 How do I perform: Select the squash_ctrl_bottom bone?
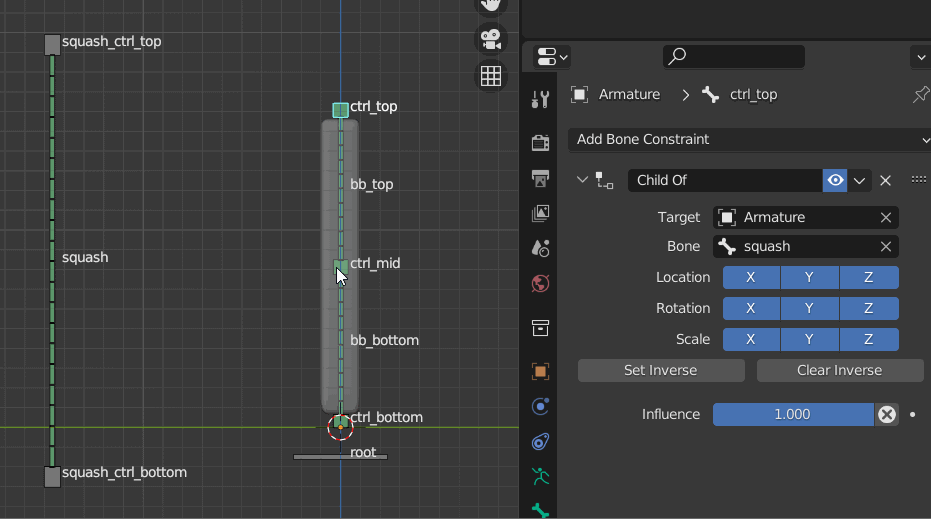coord(52,476)
